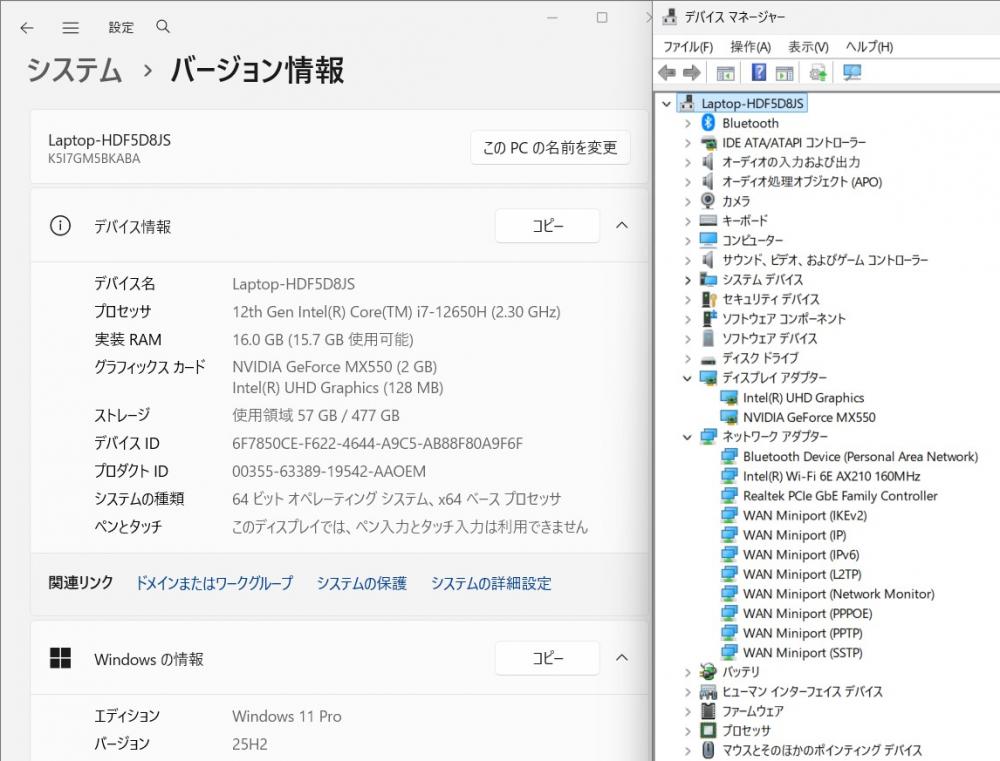Expand サウンド、ビデオ、およびゲーム コントローラー category
Viewport: 1000px width, 761px height.
coord(688,260)
